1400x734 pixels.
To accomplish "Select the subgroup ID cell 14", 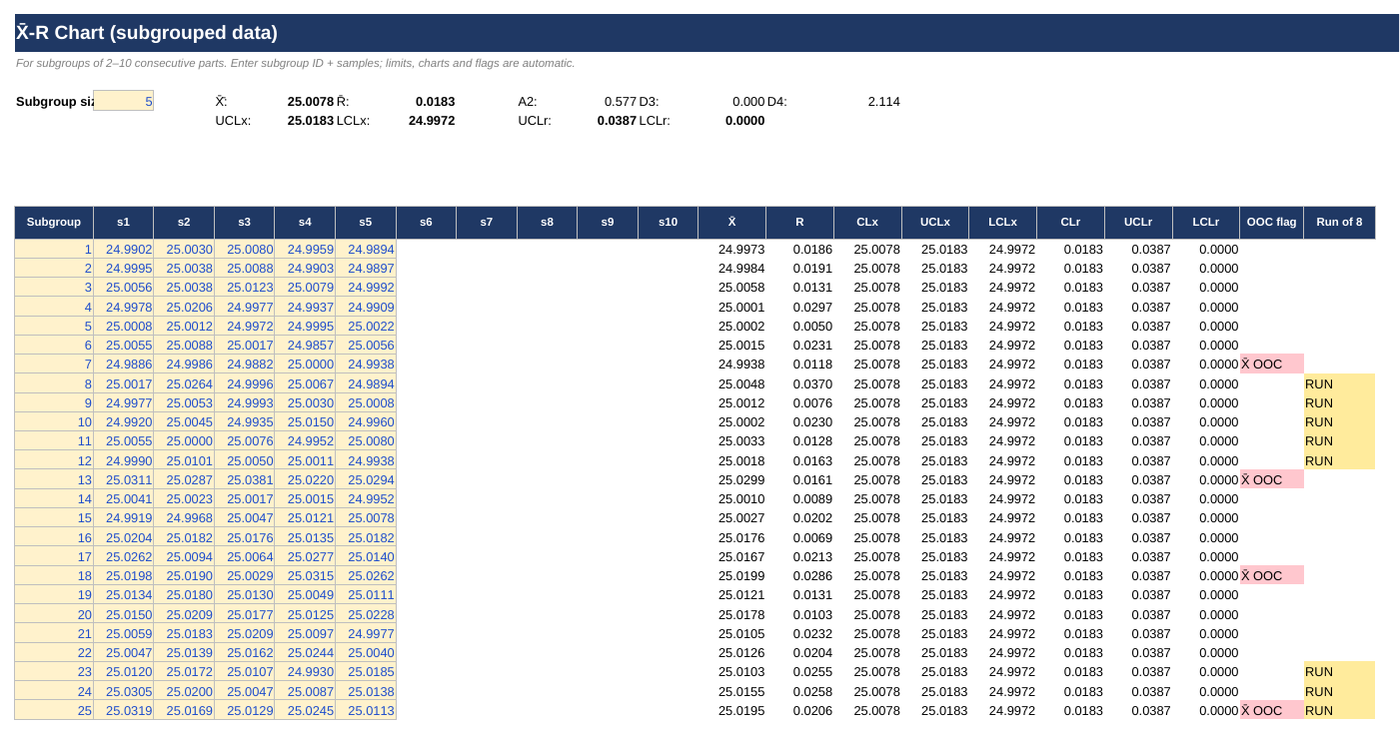I will tap(54, 499).
